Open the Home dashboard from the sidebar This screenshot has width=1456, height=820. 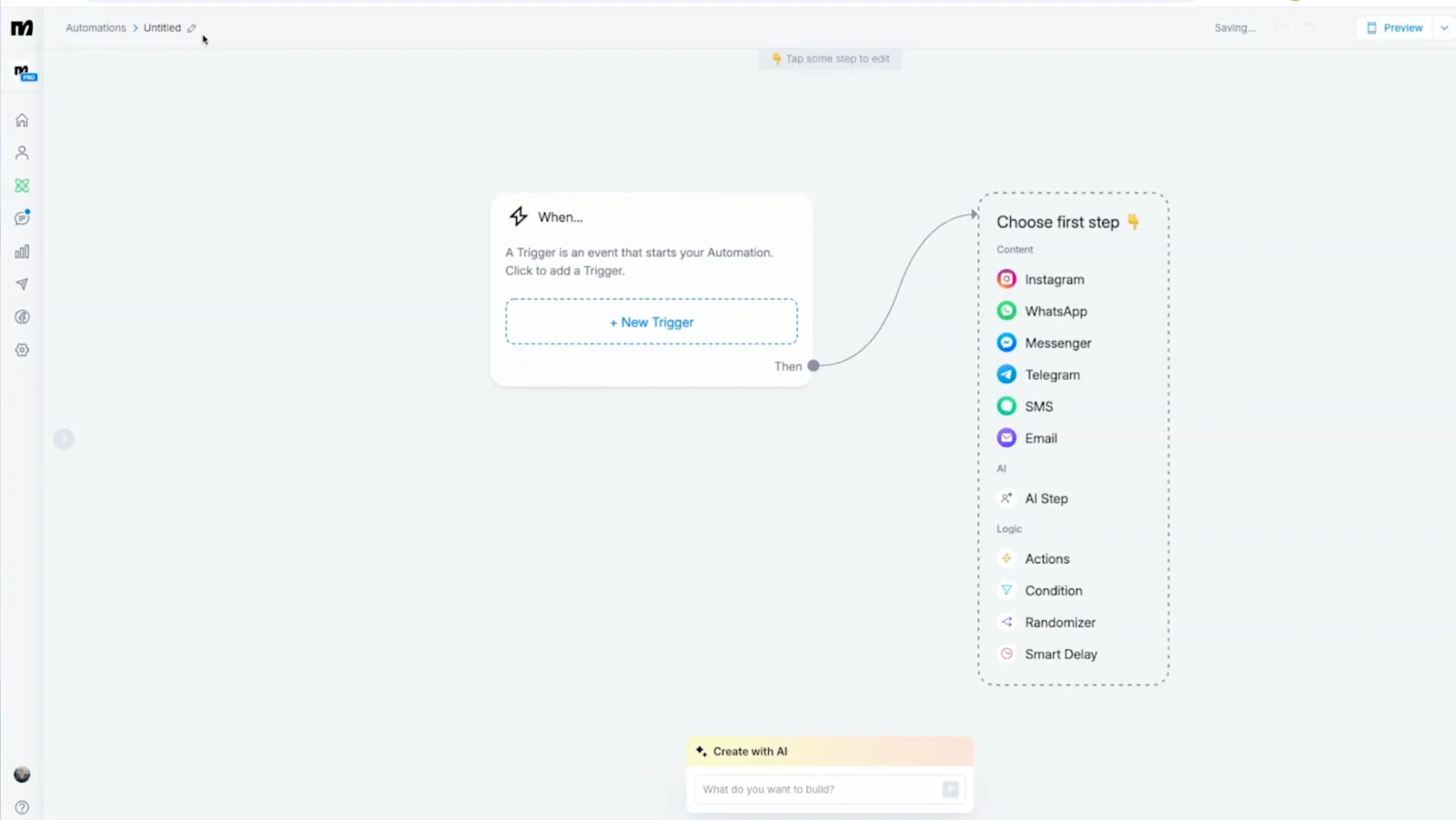click(x=22, y=119)
